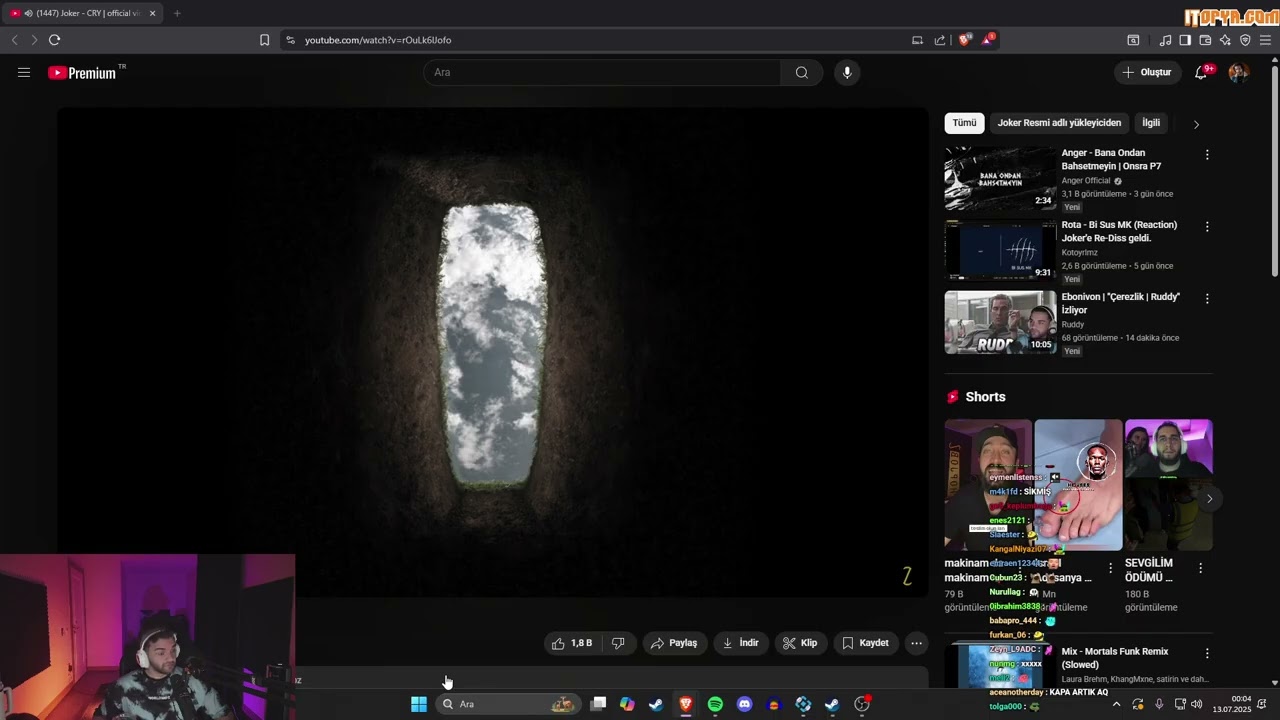Switch to the Joker CRY browser tab
This screenshot has width=1280, height=720.
pyautogui.click(x=83, y=13)
